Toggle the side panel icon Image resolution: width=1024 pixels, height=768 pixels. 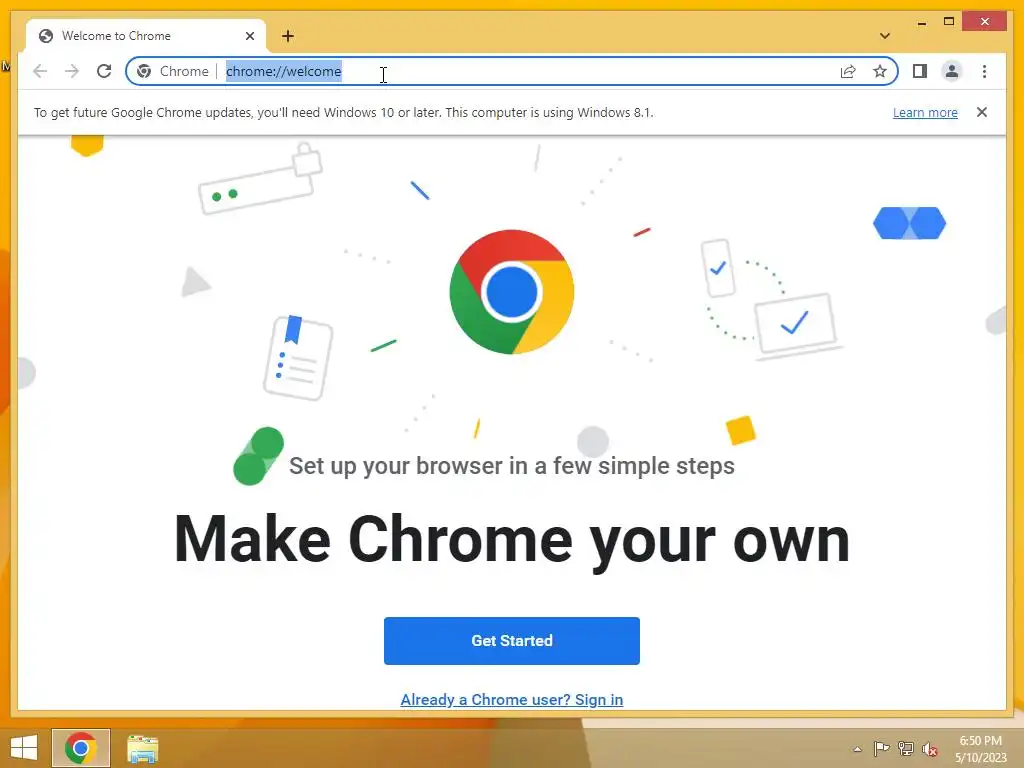click(920, 71)
